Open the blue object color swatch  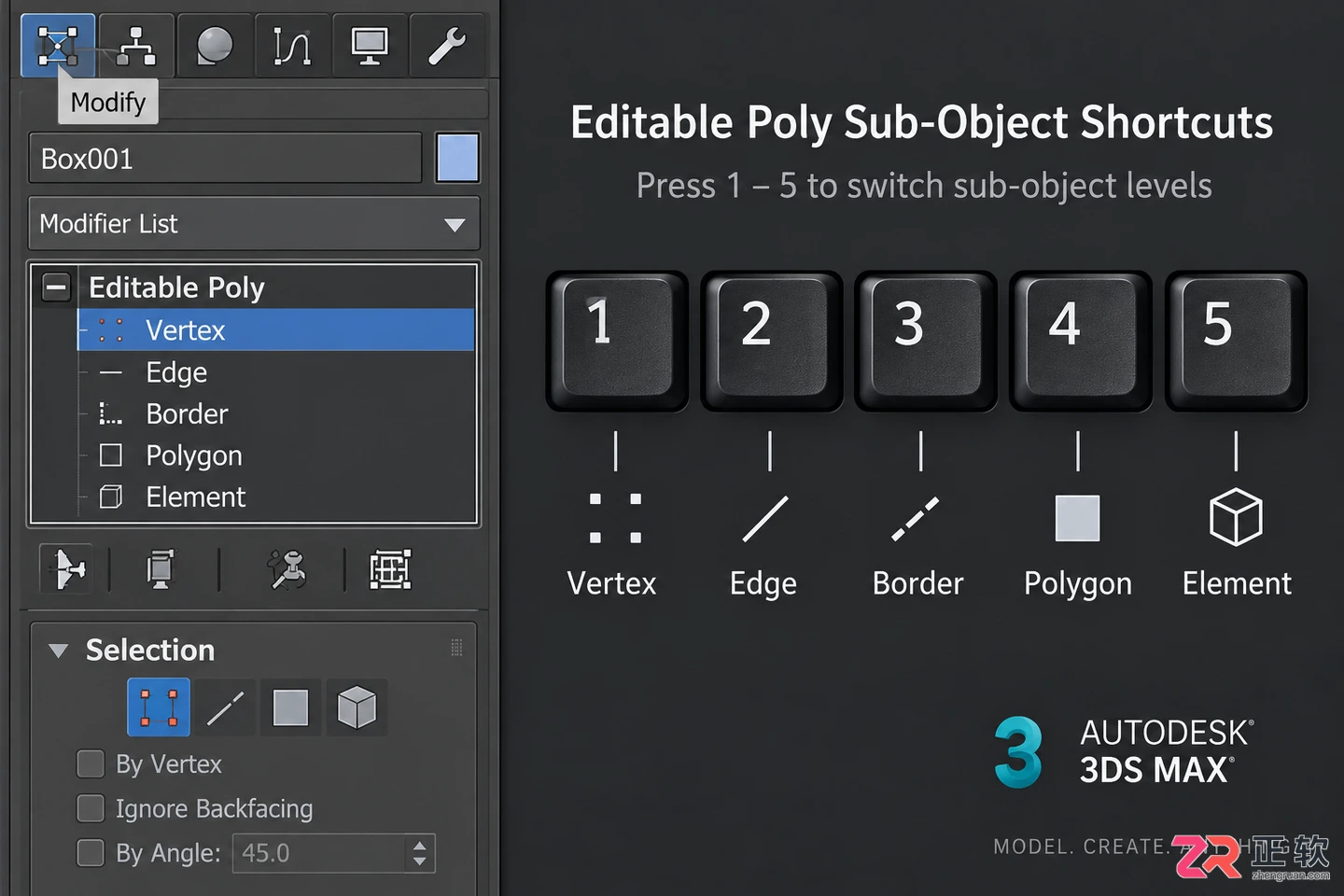coord(457,157)
